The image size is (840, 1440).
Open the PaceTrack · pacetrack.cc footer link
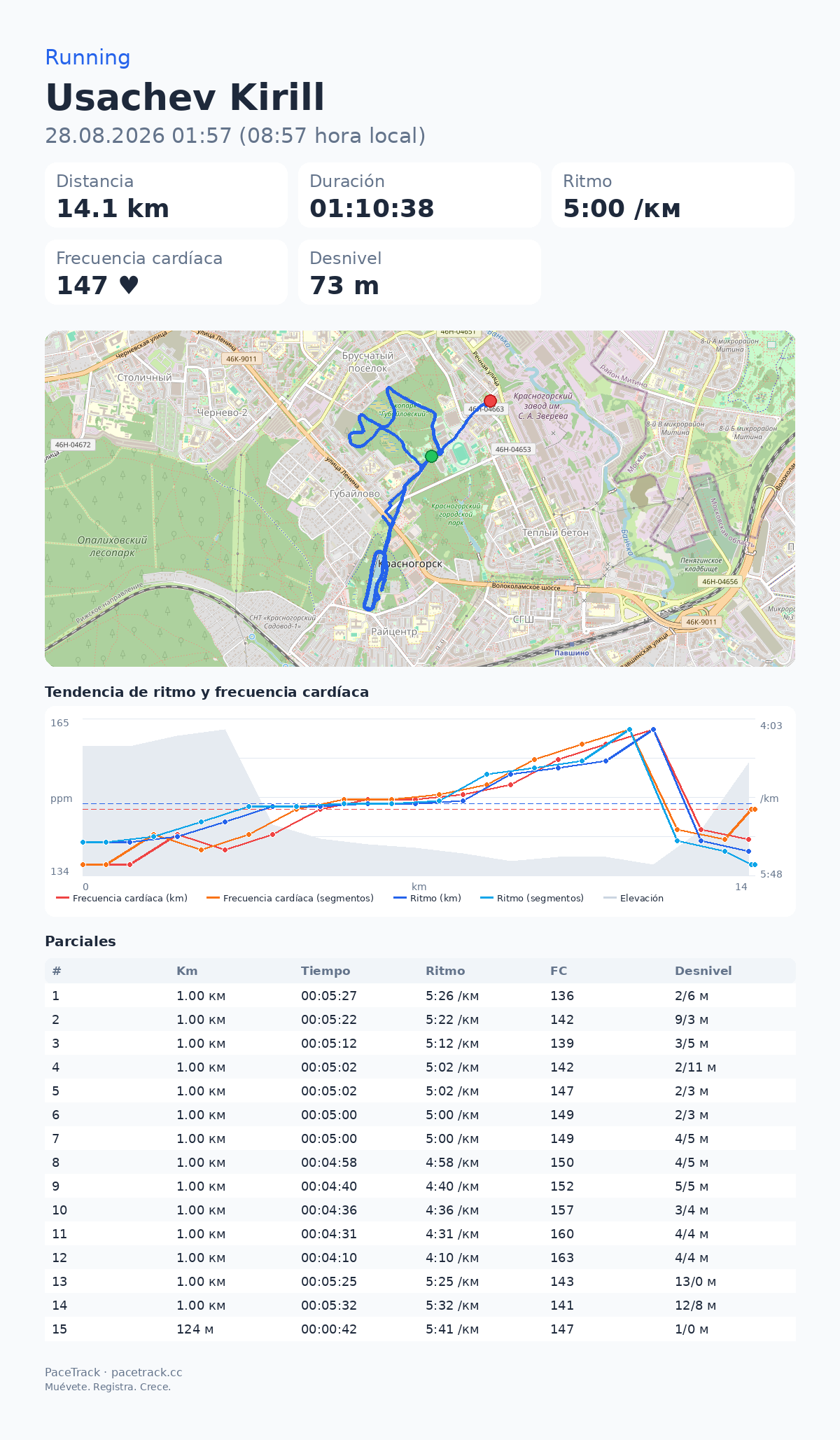point(113,1372)
